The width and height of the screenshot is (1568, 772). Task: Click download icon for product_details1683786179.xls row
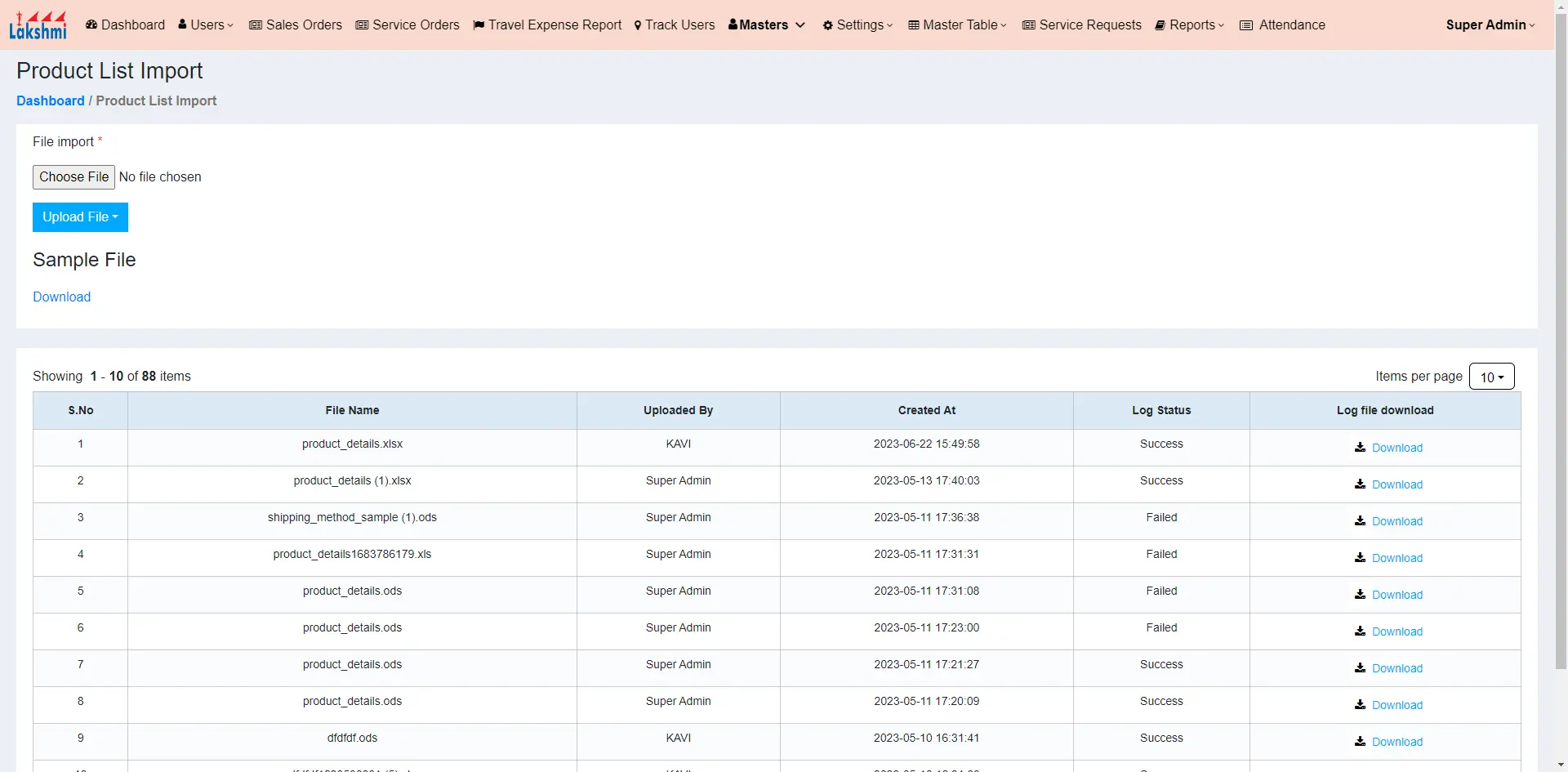pyautogui.click(x=1360, y=558)
